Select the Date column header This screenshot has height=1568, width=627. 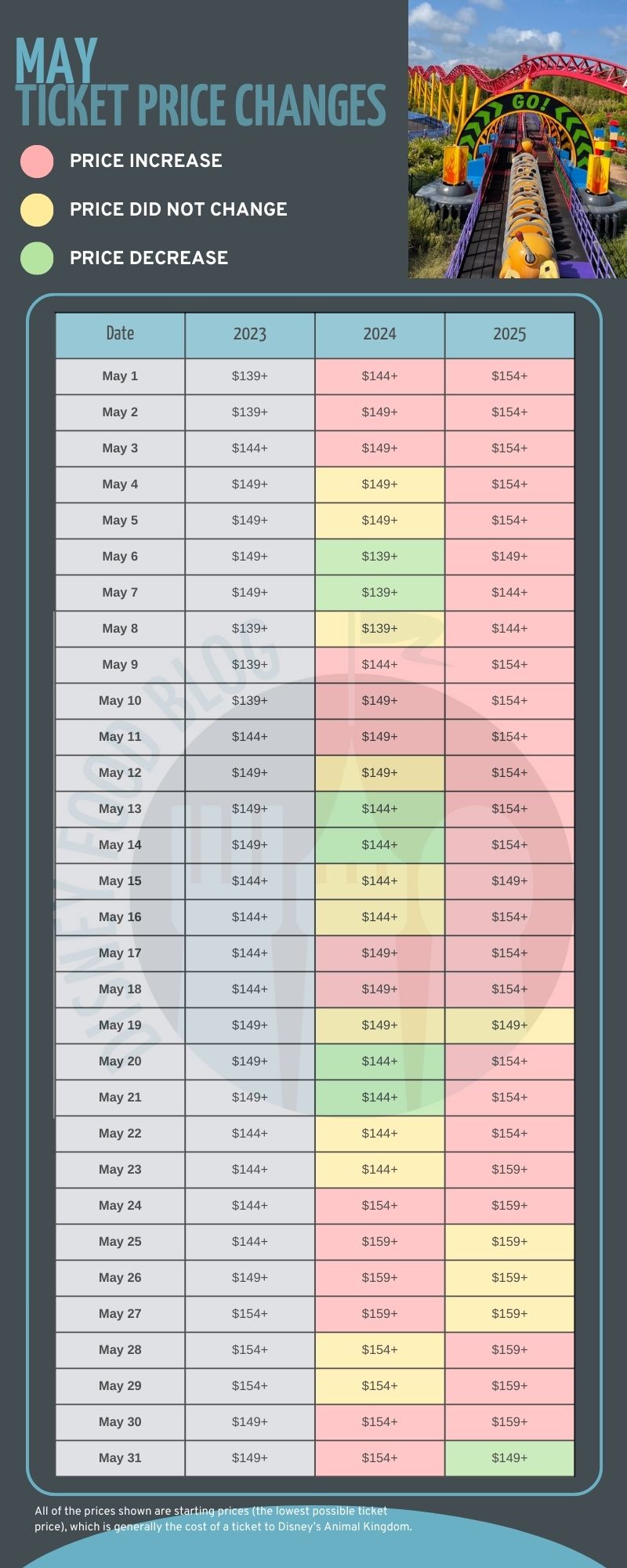(120, 335)
